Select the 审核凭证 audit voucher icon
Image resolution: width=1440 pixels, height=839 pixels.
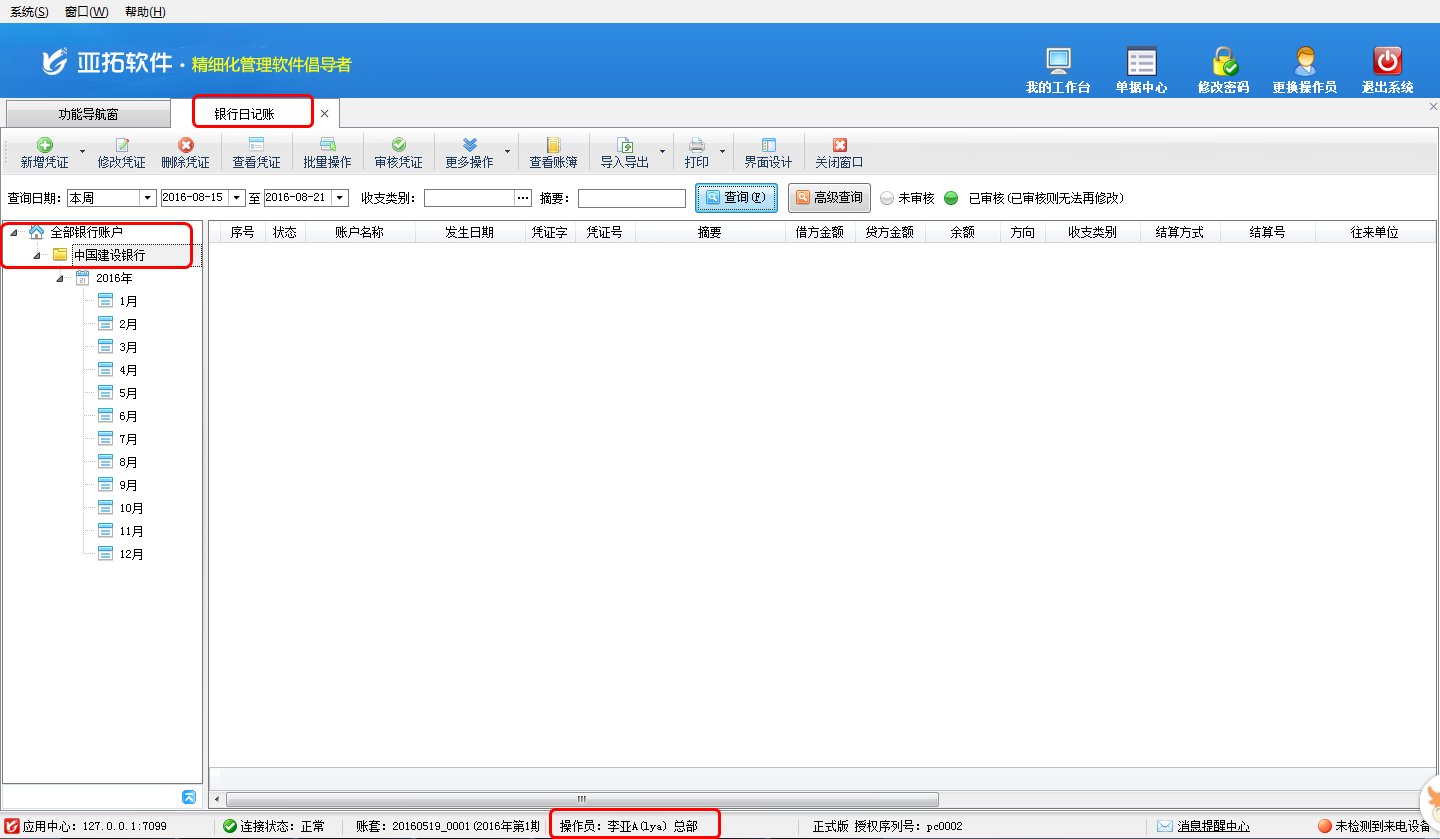[398, 146]
